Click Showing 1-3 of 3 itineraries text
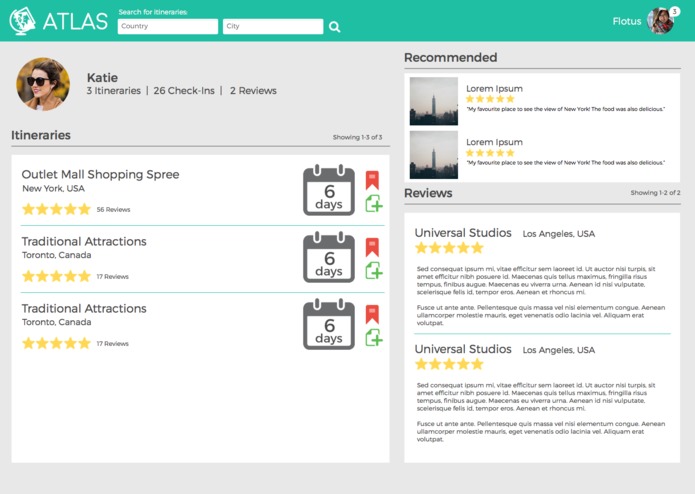The image size is (695, 494). (x=358, y=137)
